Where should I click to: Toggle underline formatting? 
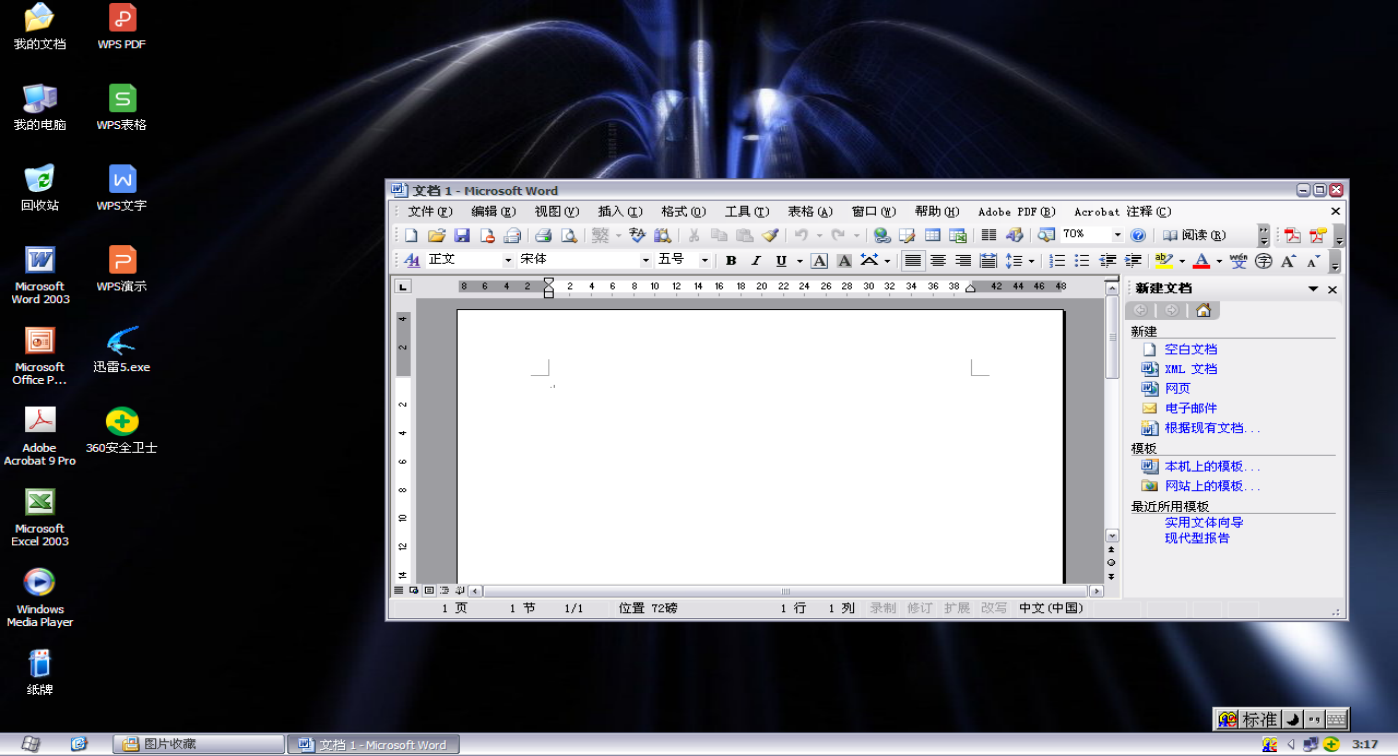[x=781, y=260]
